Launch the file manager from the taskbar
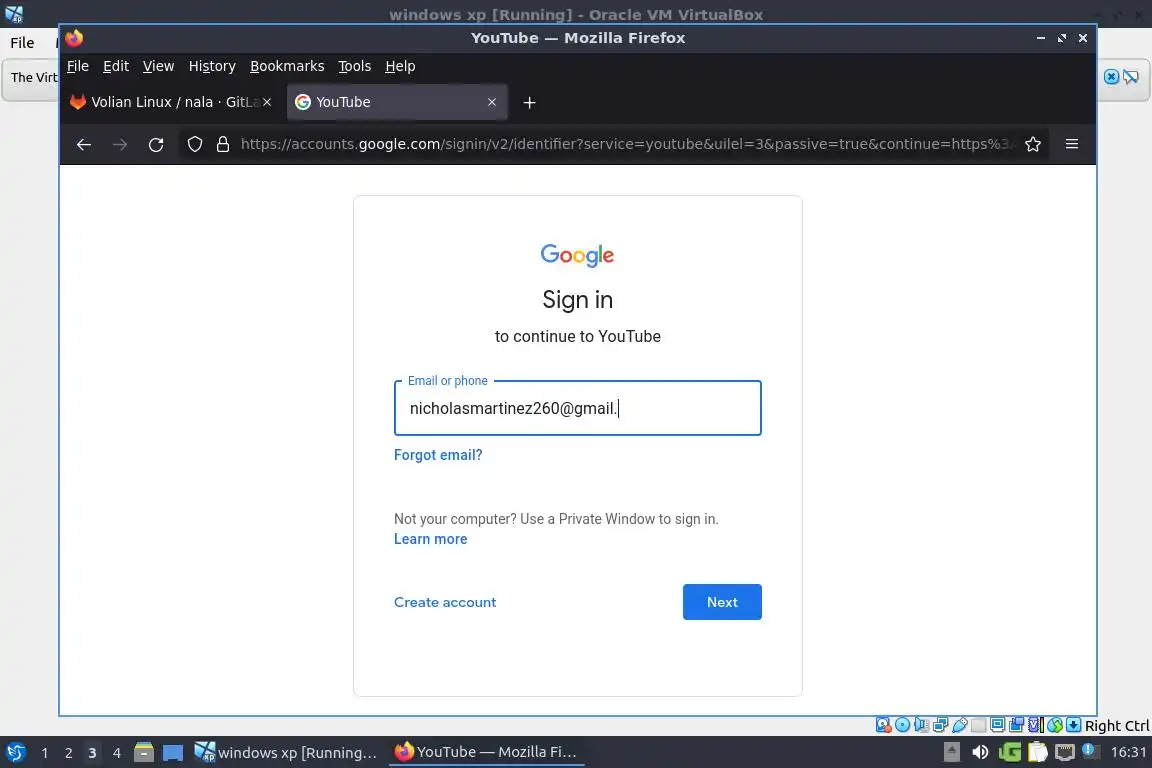Image resolution: width=1152 pixels, height=768 pixels. (144, 752)
